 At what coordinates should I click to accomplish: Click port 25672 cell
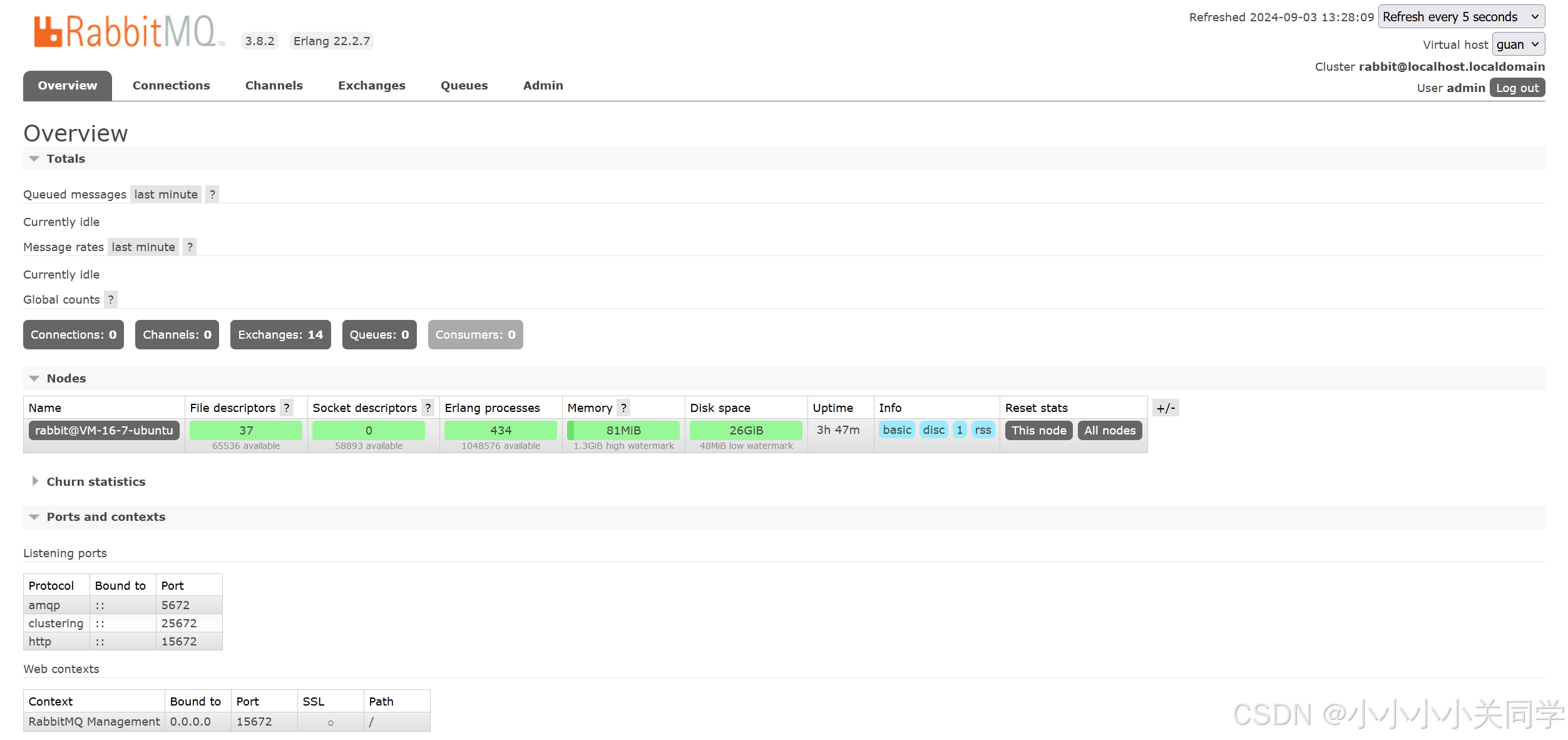click(x=189, y=624)
